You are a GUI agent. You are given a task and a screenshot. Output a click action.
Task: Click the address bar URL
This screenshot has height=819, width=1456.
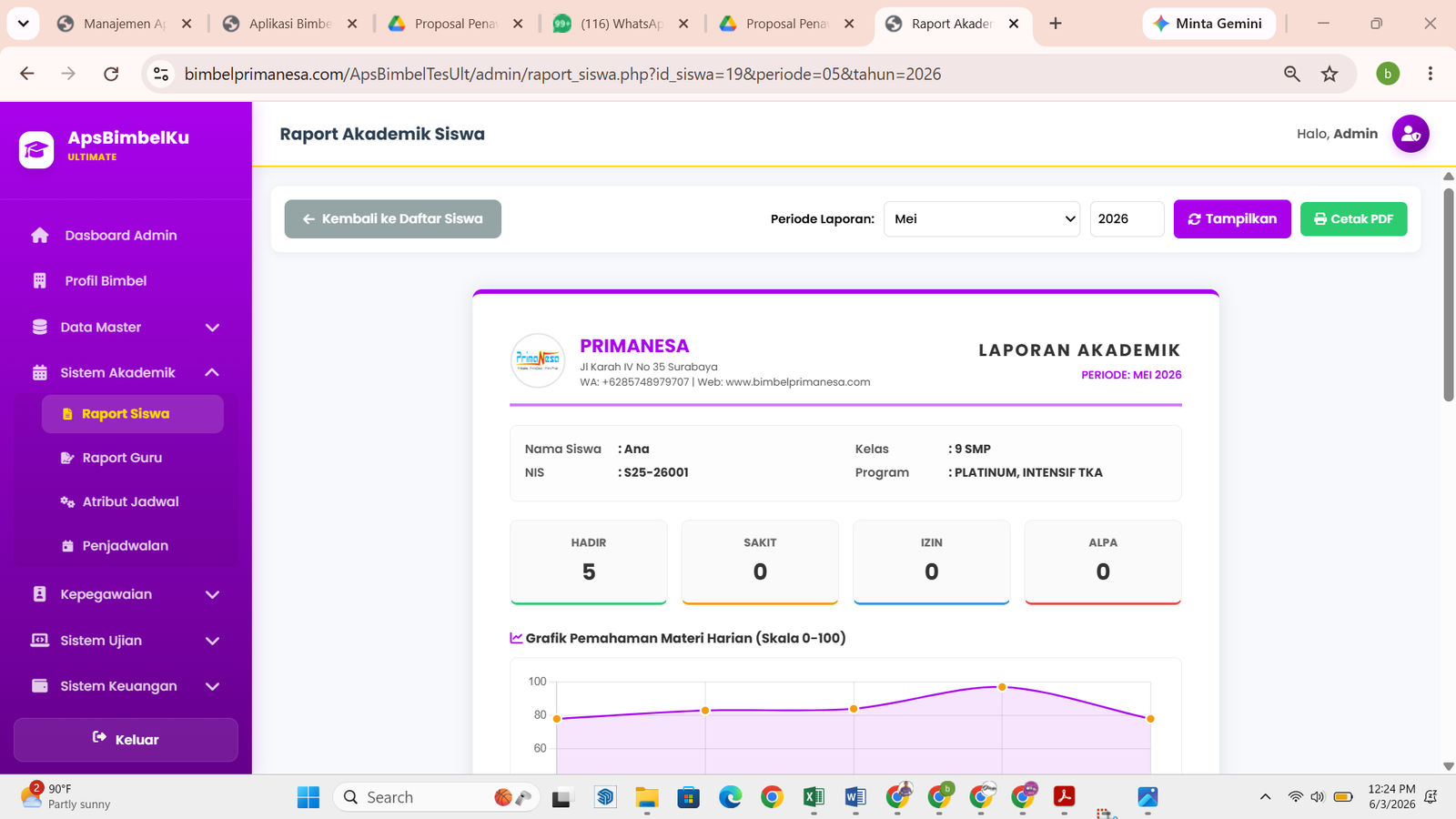tap(562, 74)
